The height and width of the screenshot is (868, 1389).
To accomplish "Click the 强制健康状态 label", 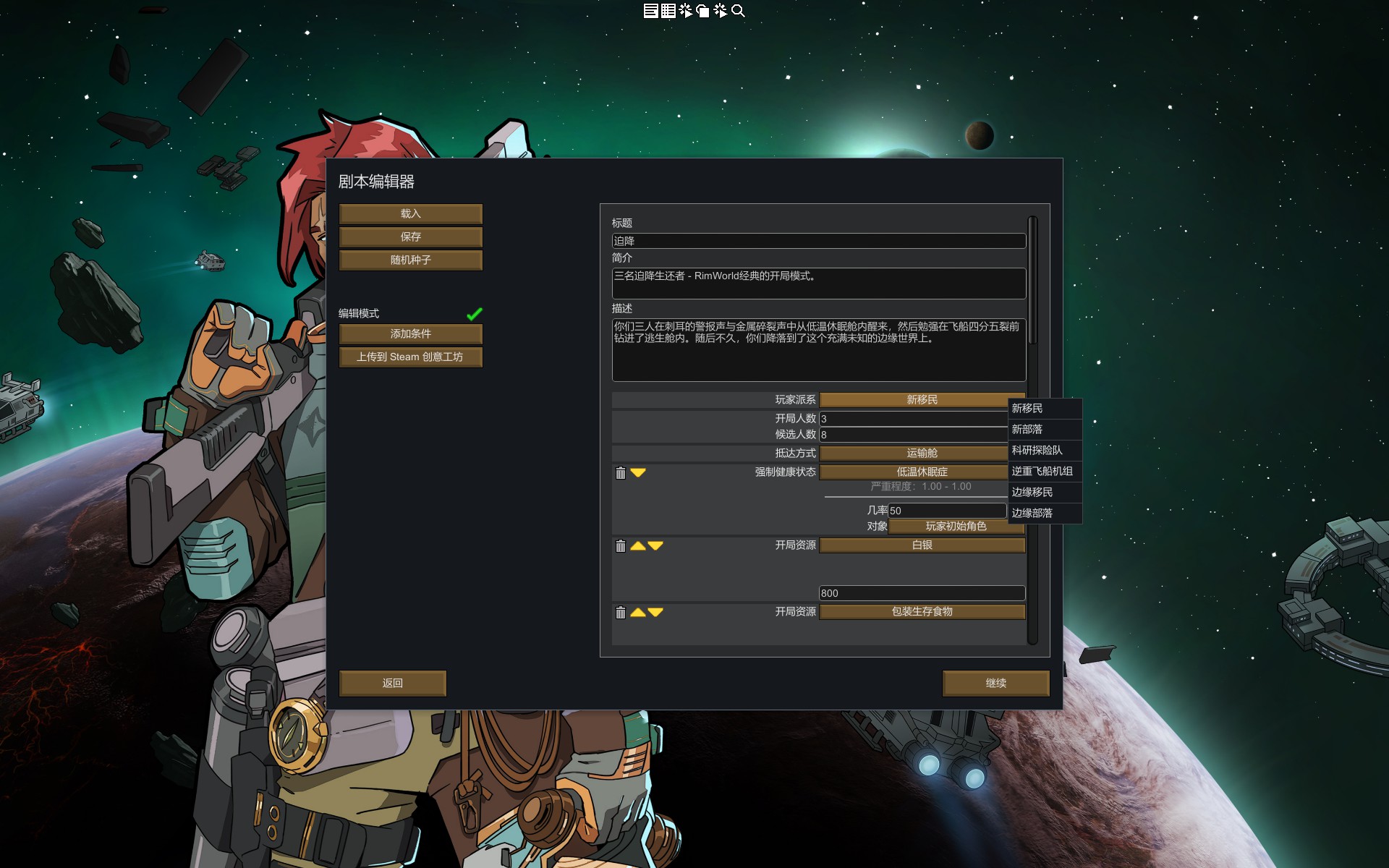I will click(785, 472).
